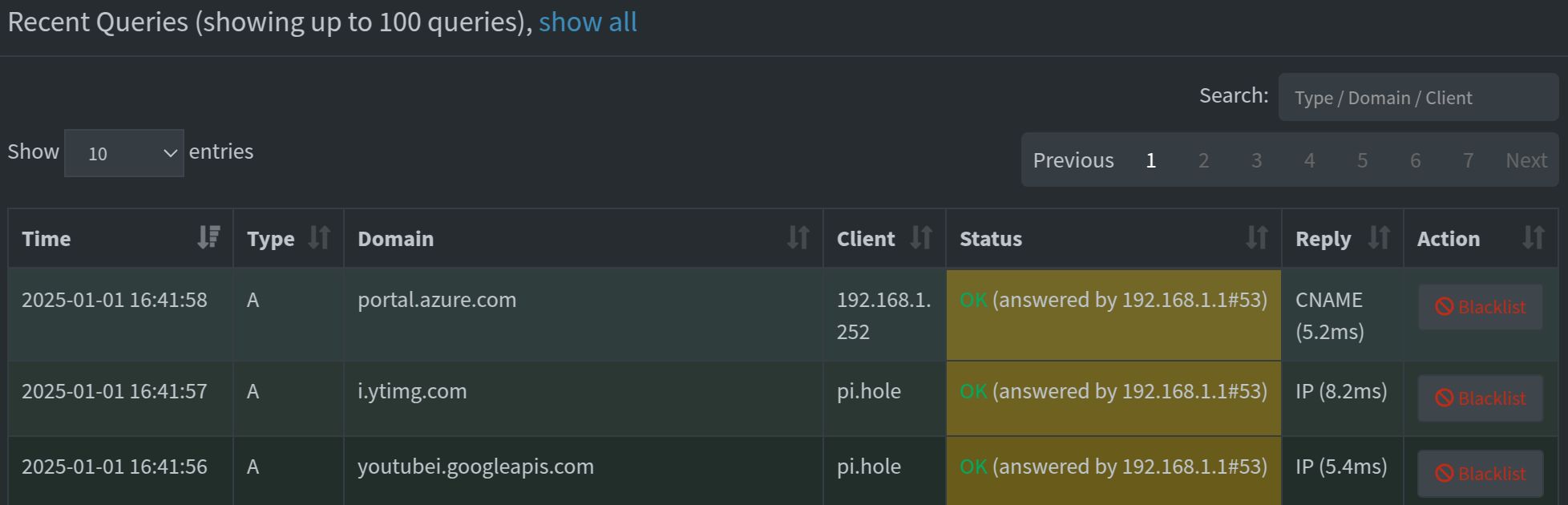
Task: Click the OK status for youtubei.googleapis.com
Action: tap(973, 467)
